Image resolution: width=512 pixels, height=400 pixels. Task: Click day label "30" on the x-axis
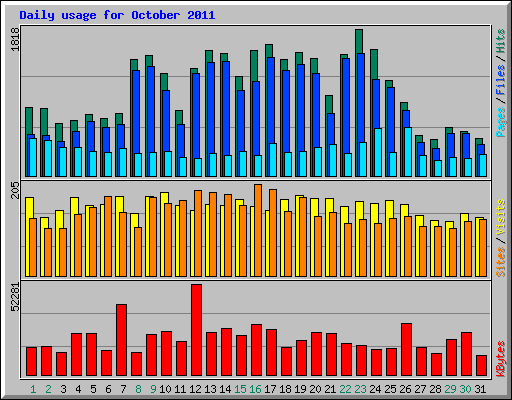tap(465, 389)
